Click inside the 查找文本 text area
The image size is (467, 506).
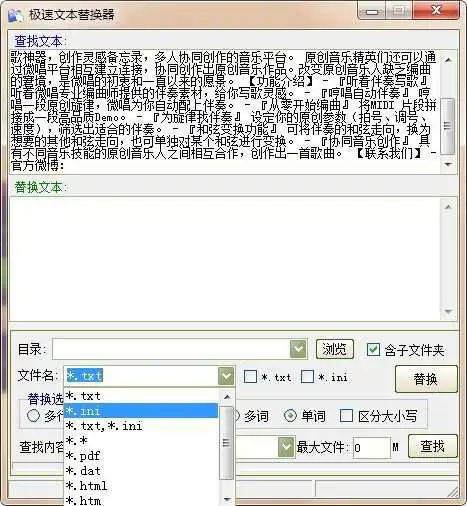coord(225,111)
